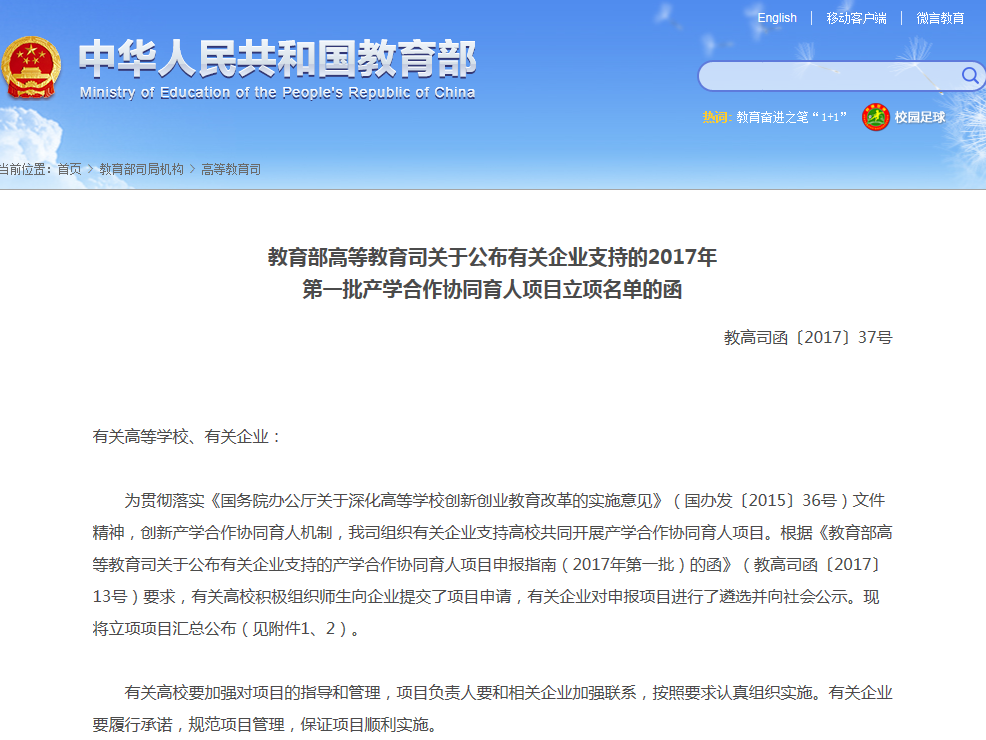Go to 高等教育司 in breadcrumb
This screenshot has height=740, width=986.
(x=231, y=169)
